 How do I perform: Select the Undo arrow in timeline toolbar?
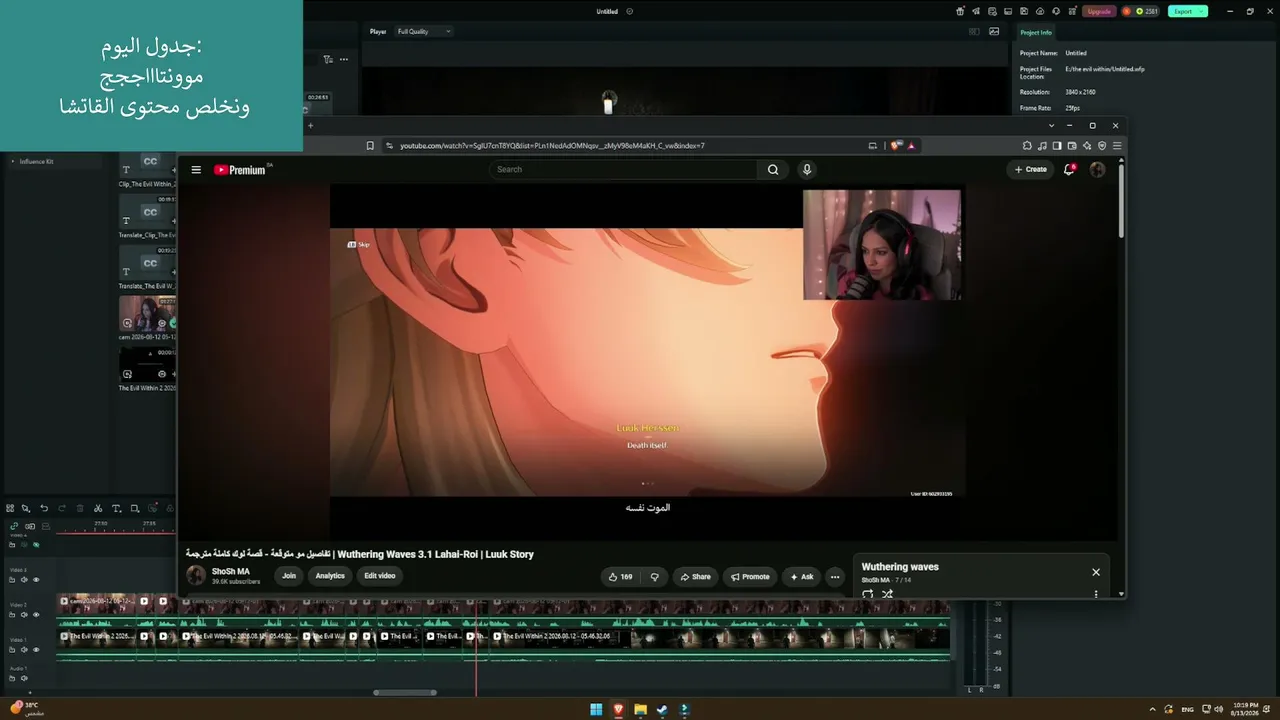44,508
